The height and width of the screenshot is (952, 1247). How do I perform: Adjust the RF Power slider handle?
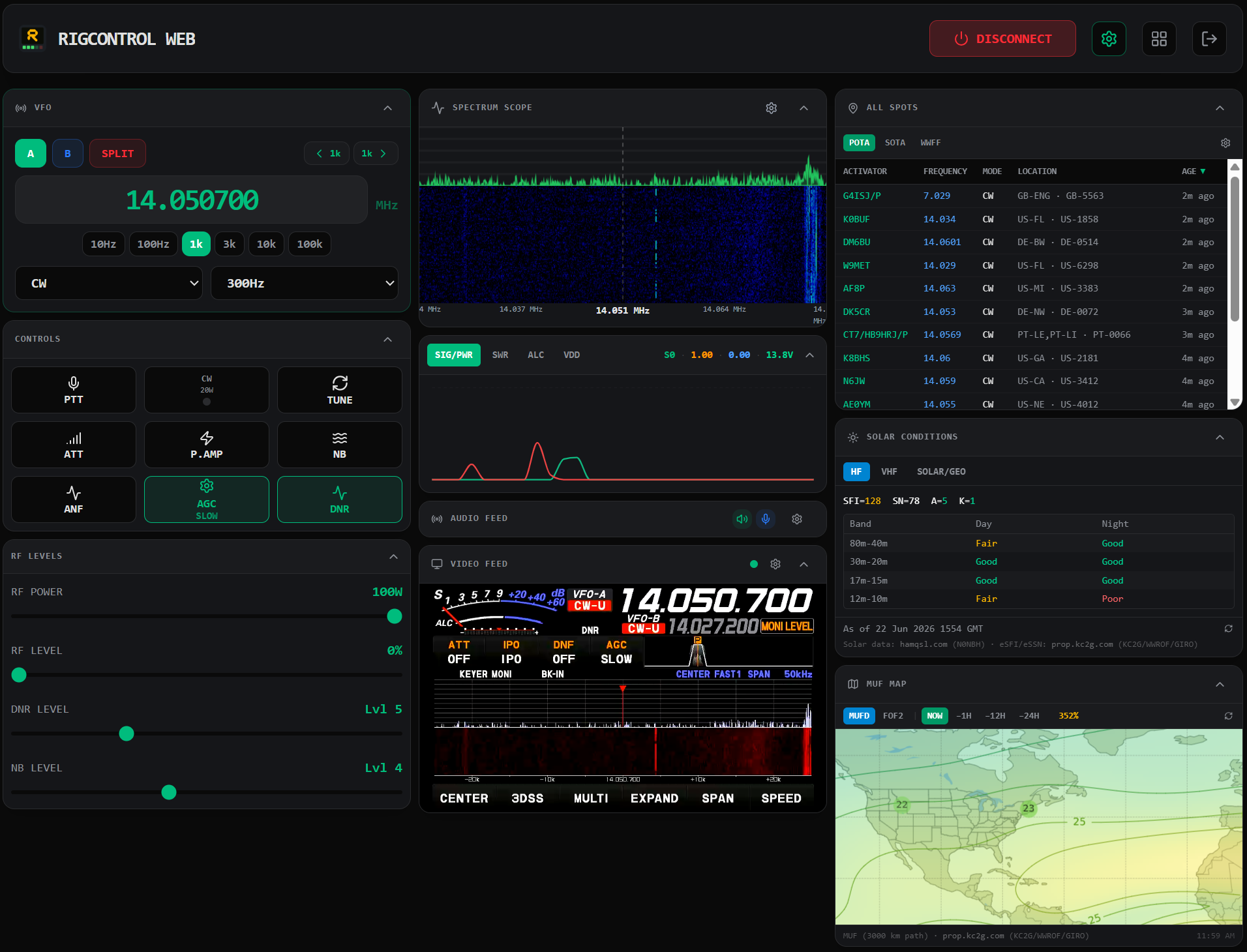pyautogui.click(x=395, y=616)
